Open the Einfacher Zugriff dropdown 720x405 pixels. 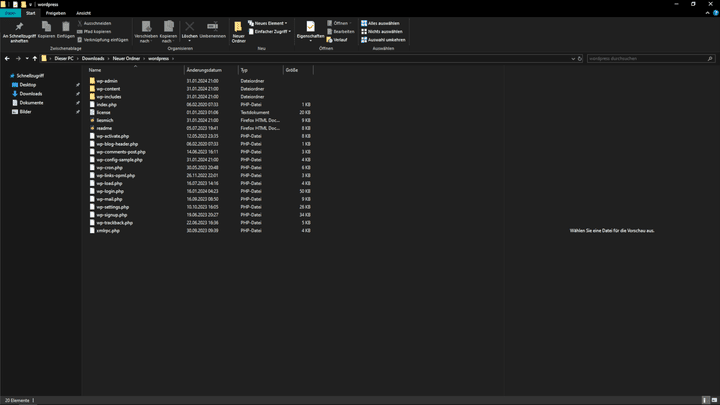coord(270,32)
